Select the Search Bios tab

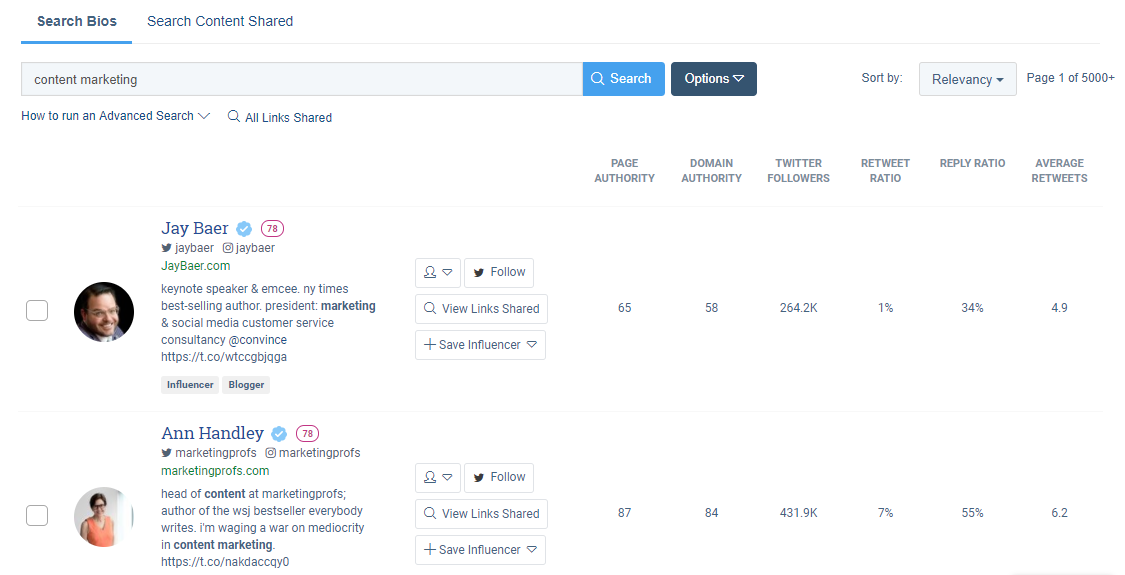point(76,21)
